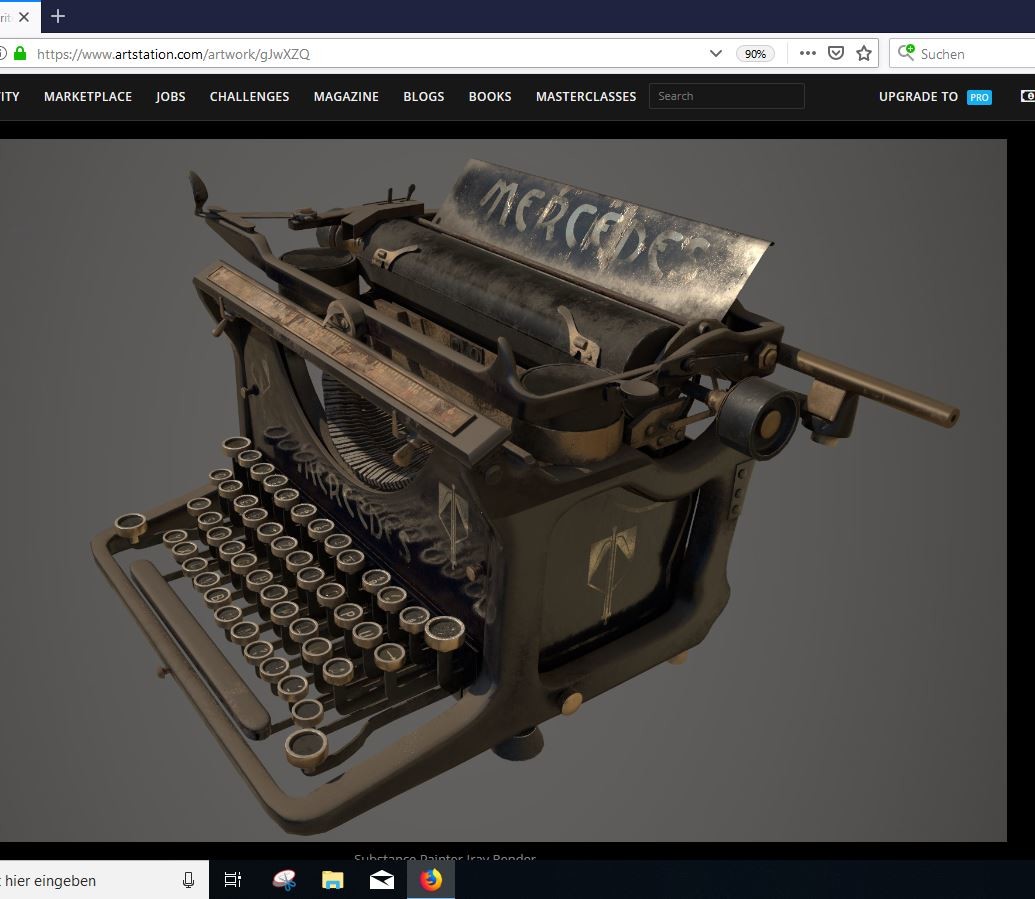Open Mail from the taskbar
This screenshot has width=1035, height=899.
381,880
